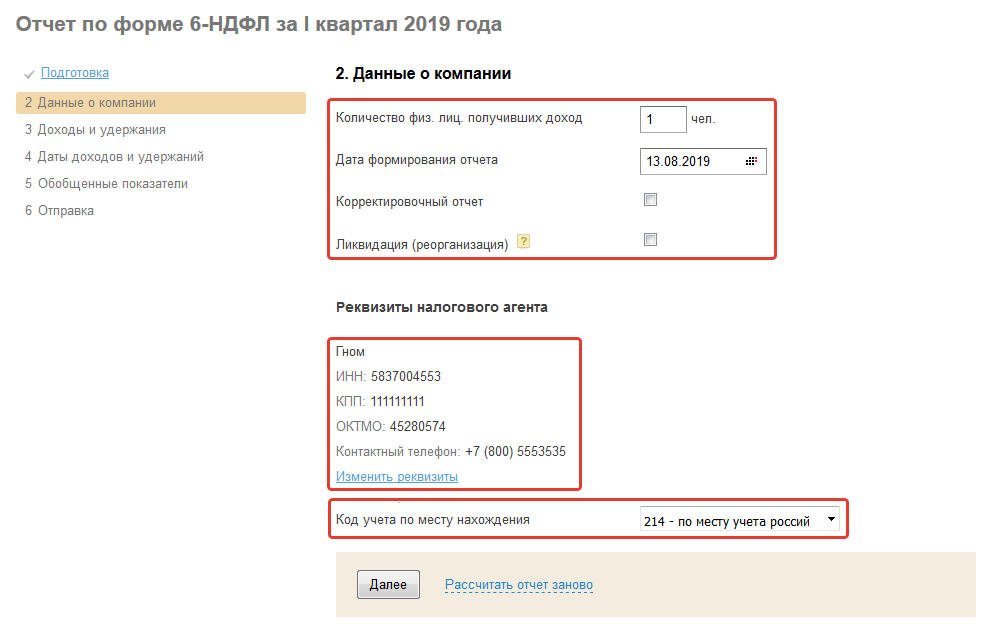Tick the Ликвидация (реорганизация) checkbox
The width and height of the screenshot is (985, 626).
650,240
